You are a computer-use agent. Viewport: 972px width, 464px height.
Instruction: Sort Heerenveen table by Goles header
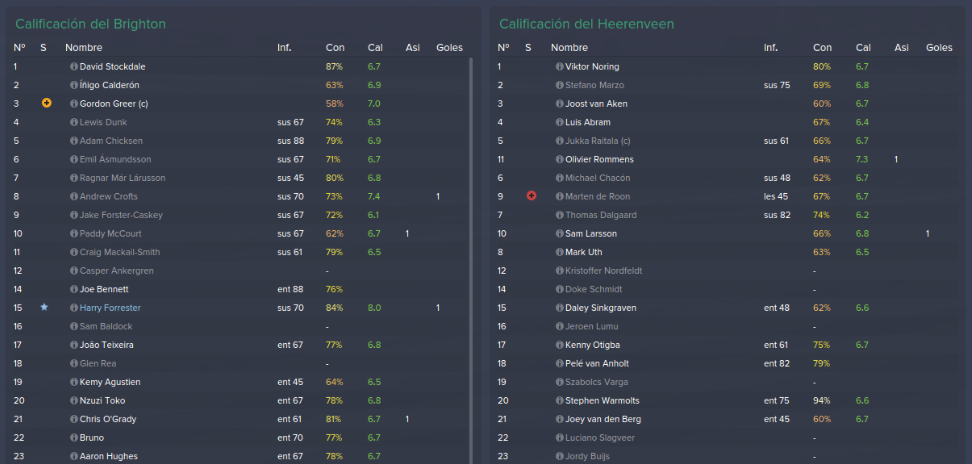(939, 48)
